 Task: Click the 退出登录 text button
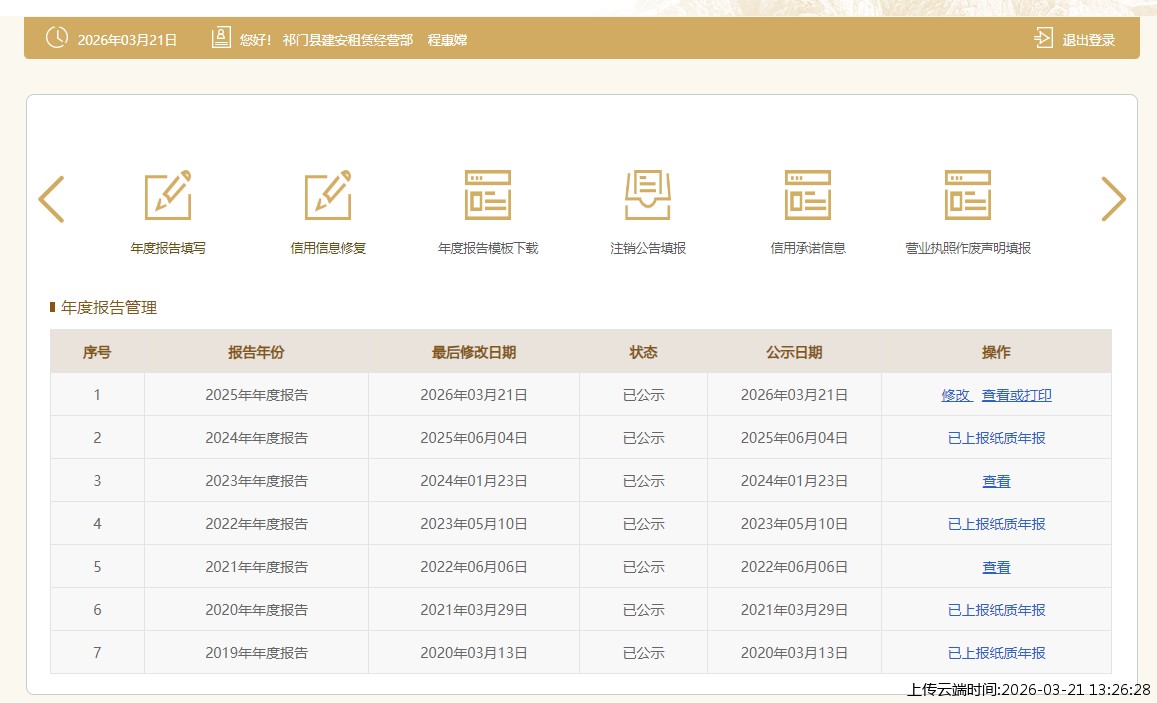tap(1088, 40)
